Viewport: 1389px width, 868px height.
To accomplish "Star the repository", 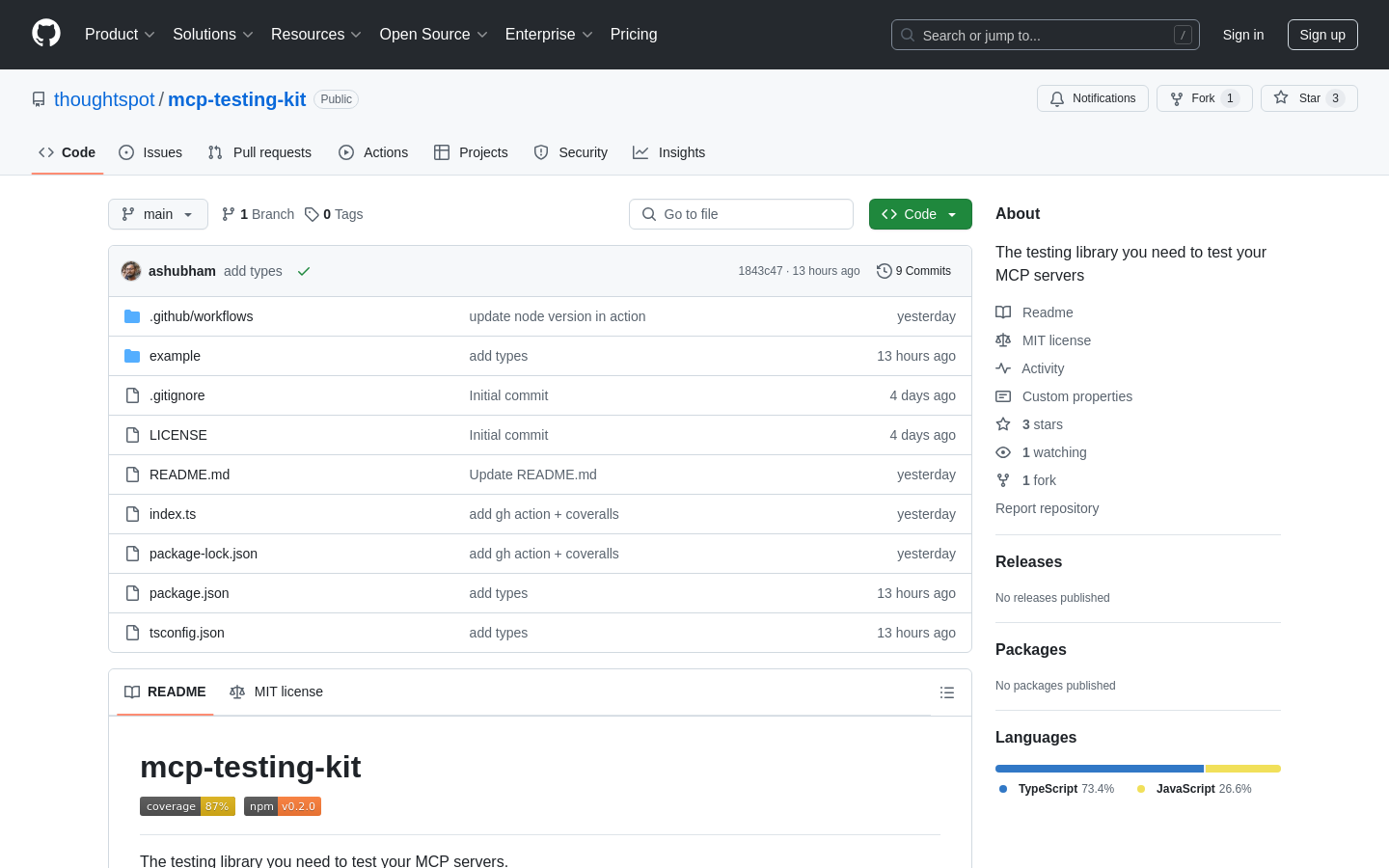I will click(x=1309, y=98).
